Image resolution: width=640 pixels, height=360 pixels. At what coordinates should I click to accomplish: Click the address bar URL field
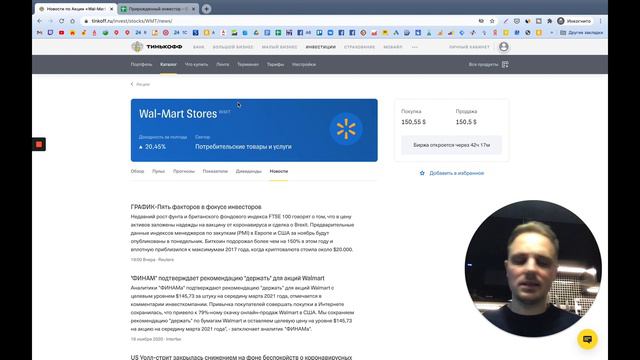tap(278, 21)
